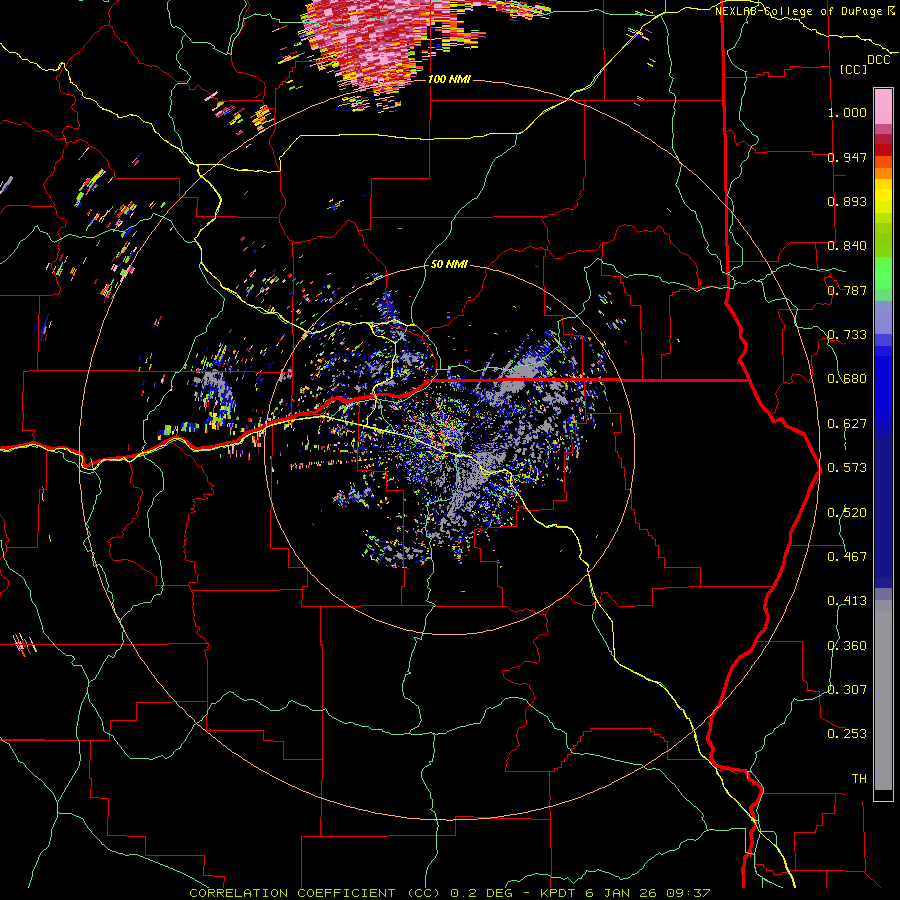Click the dark navy segment of the color bar
The image size is (900, 900).
click(883, 511)
